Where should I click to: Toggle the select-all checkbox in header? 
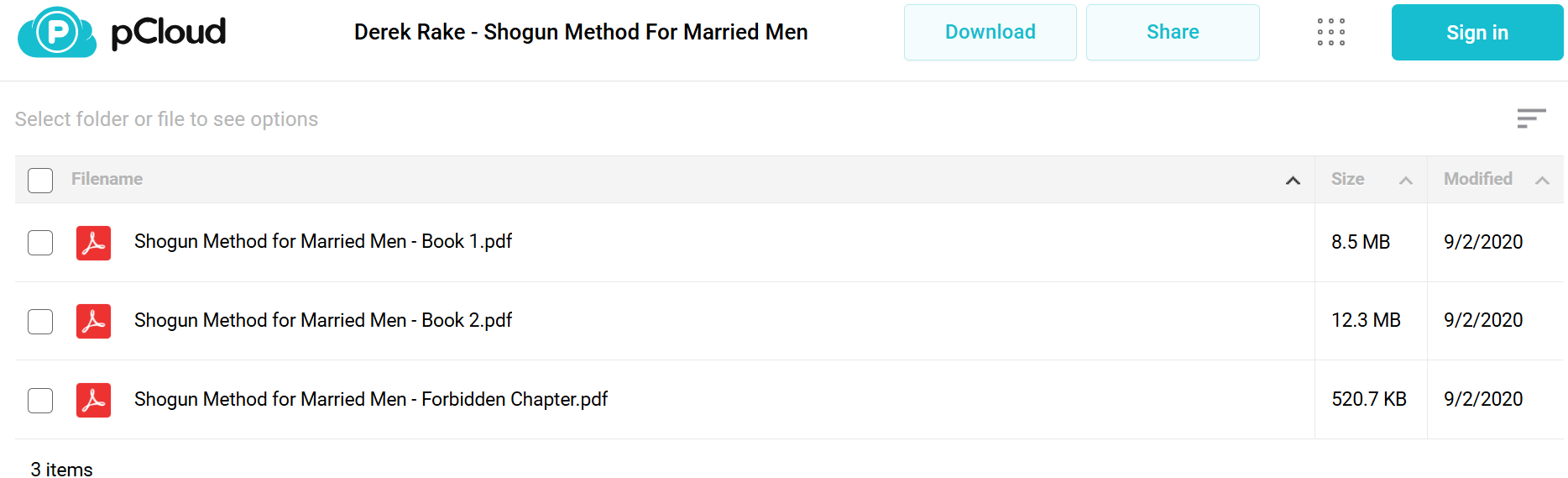click(40, 181)
